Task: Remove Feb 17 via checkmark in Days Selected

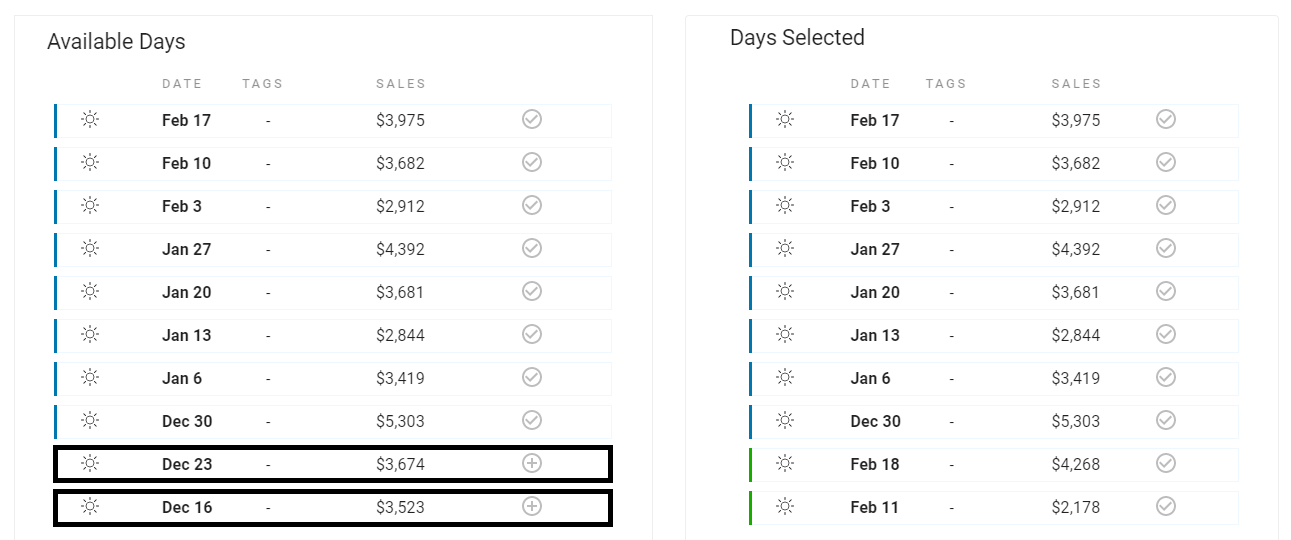Action: (1166, 119)
